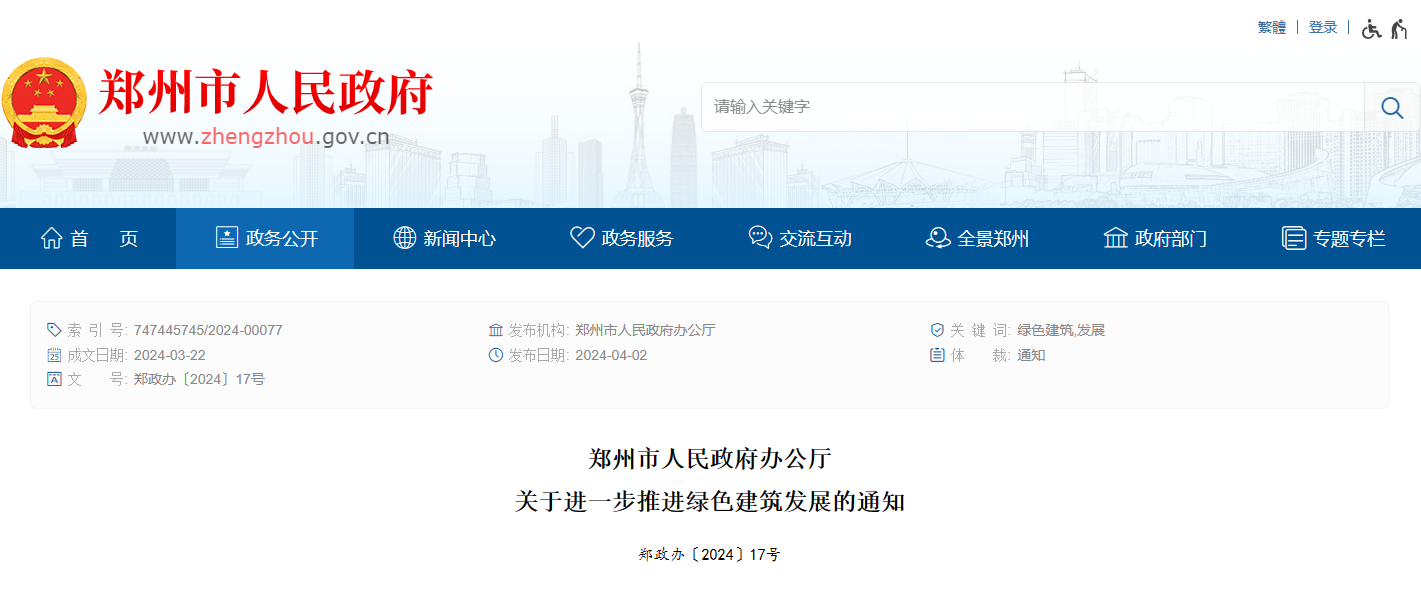Click the shield icon beside 关键词
Viewport: 1421px width, 600px height.
pyautogui.click(x=937, y=330)
